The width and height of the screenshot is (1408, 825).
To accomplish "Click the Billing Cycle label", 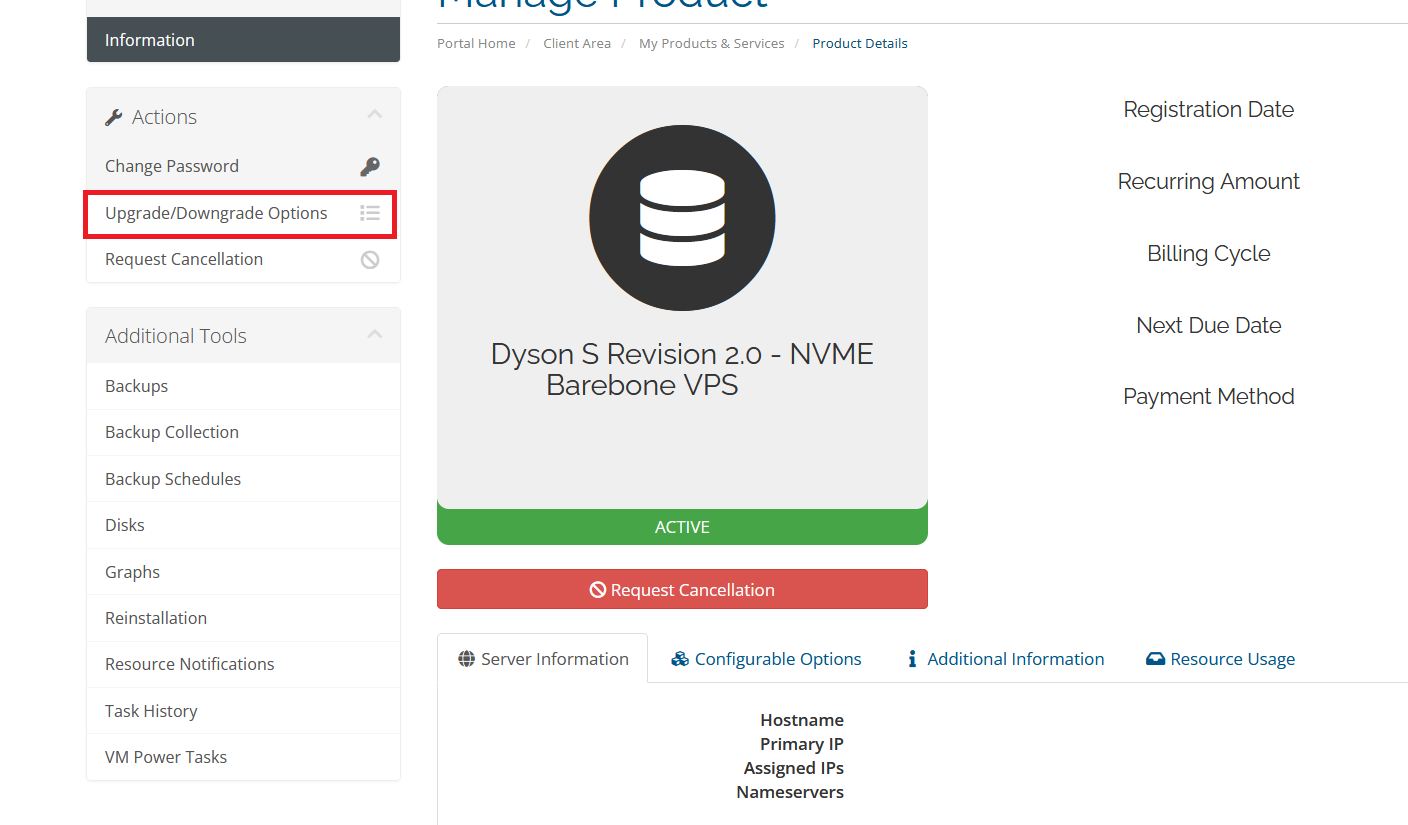I will (1208, 254).
